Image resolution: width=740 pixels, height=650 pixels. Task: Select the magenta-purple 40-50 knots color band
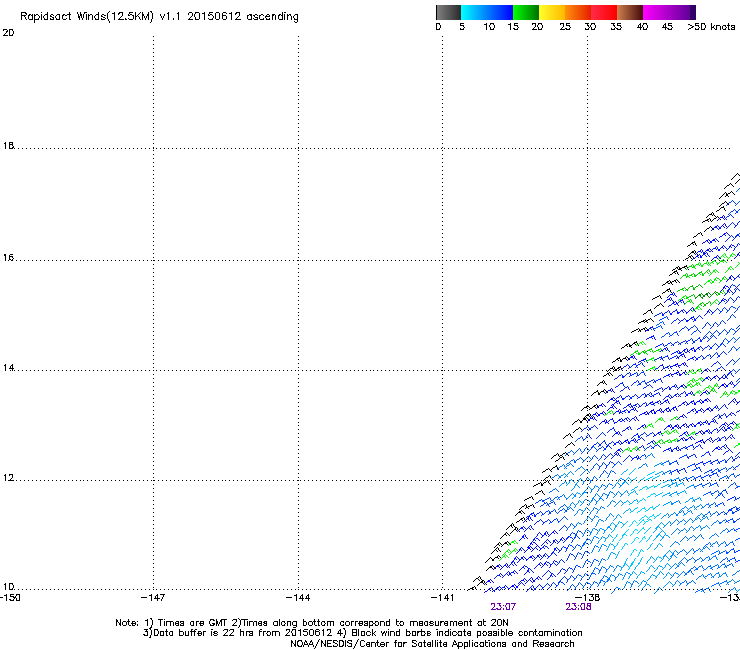669,12
